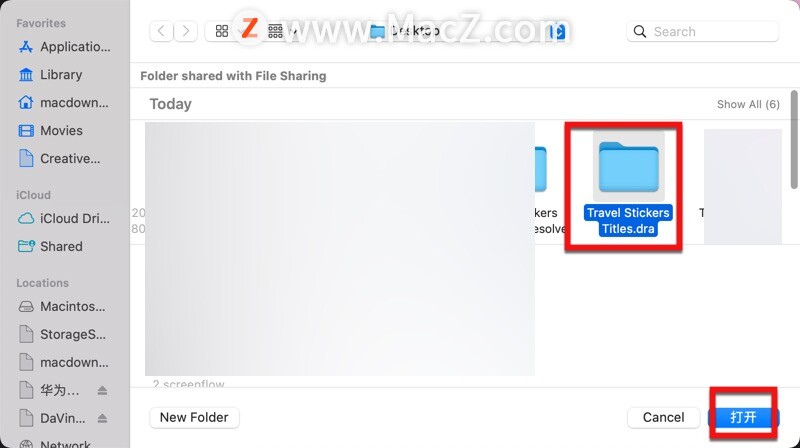Go back with the left chevron button
Viewport: 800px width, 448px height.
coord(161,31)
